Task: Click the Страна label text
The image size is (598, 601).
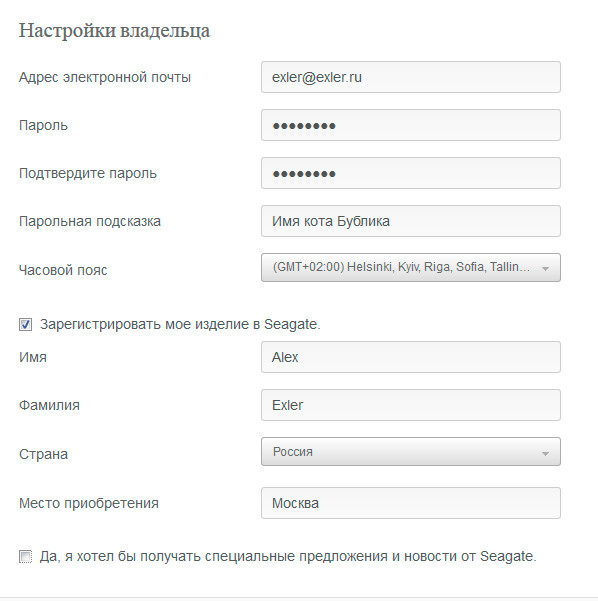Action: (43, 454)
